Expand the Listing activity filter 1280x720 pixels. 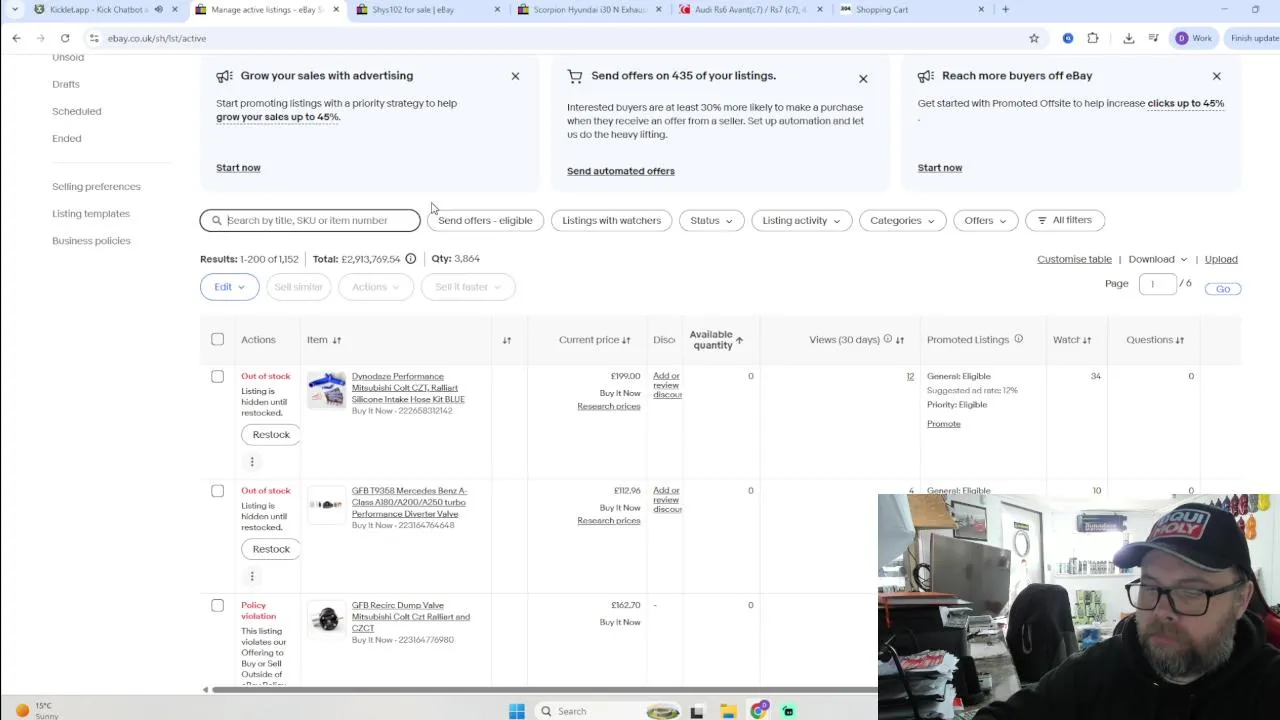point(801,220)
